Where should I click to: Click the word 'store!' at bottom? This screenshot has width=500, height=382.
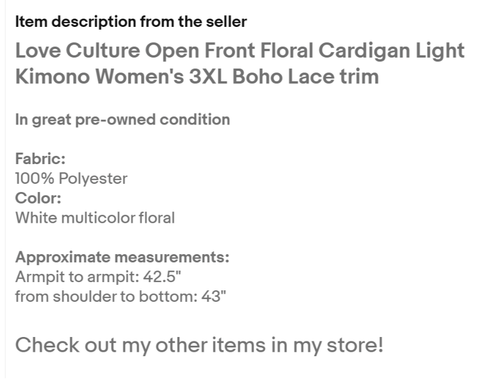pyautogui.click(x=355, y=345)
